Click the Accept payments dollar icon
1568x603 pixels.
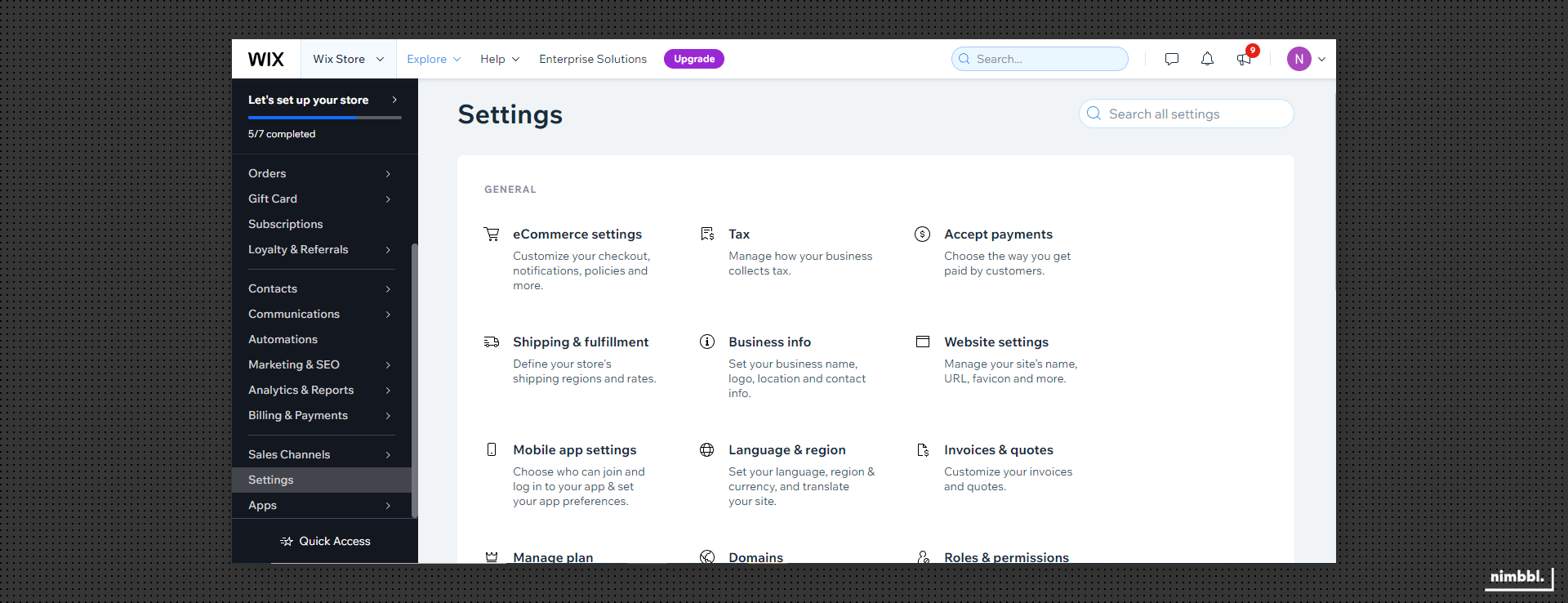(x=923, y=234)
